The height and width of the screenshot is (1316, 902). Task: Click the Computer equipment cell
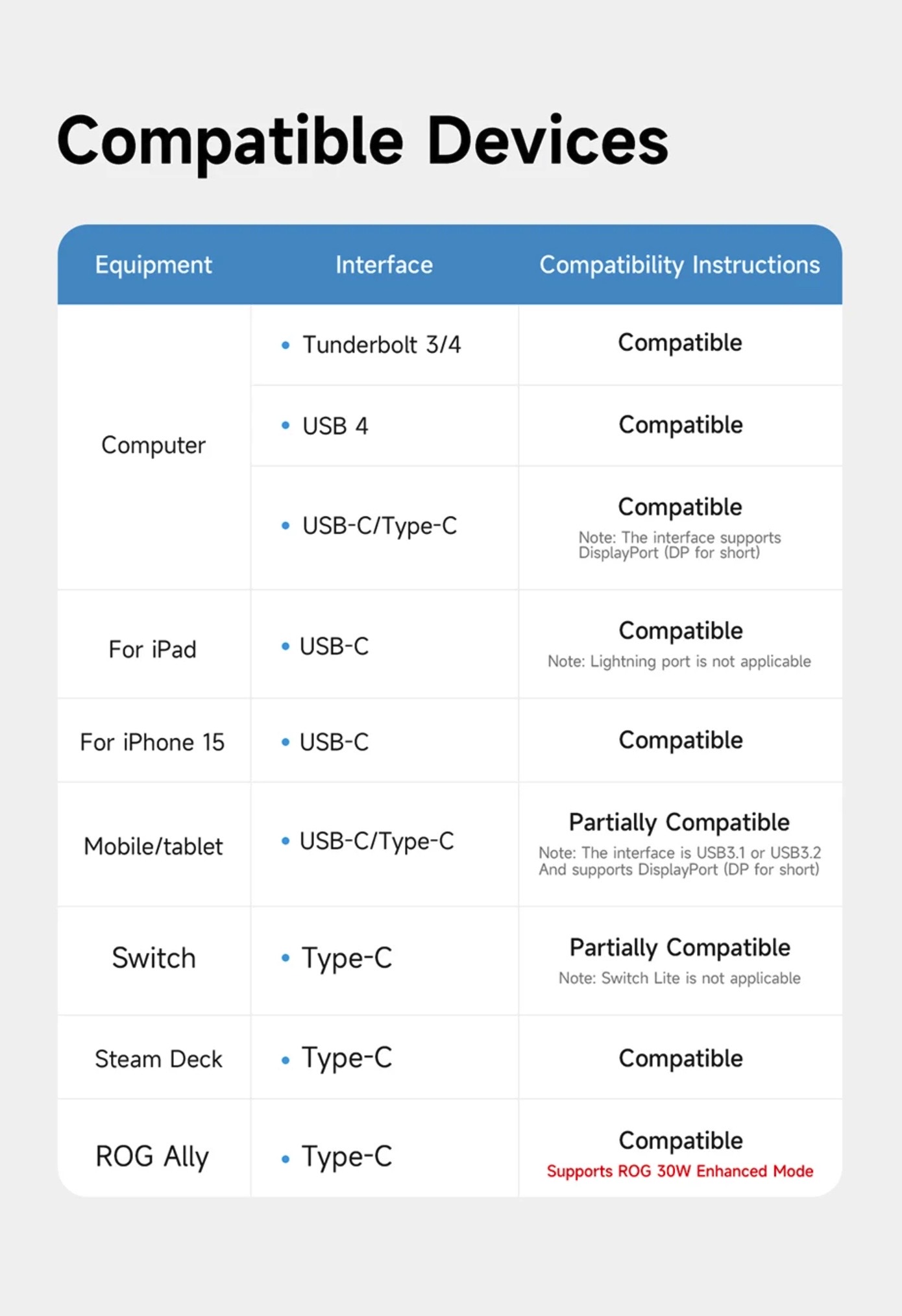coord(153,445)
